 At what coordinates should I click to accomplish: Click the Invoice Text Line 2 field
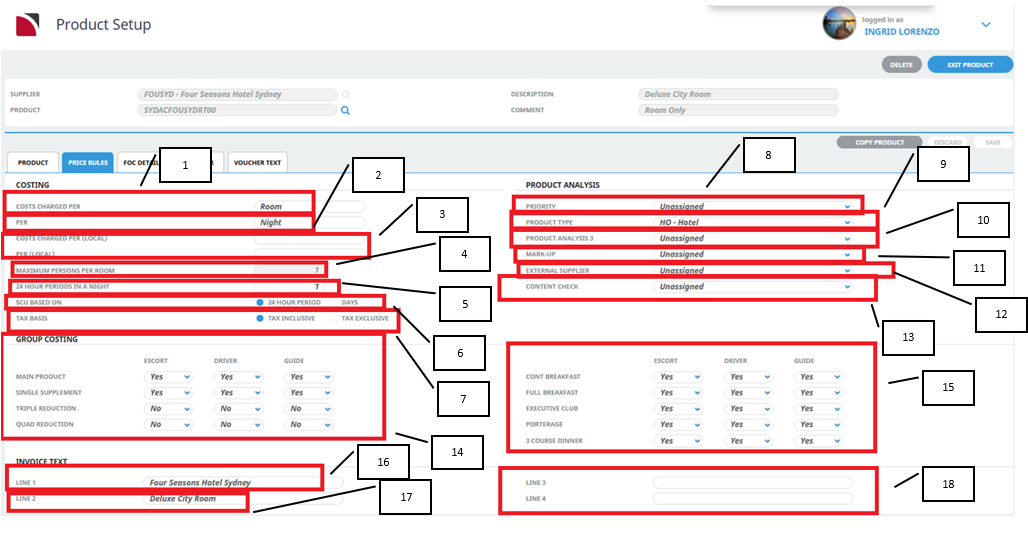tap(243, 498)
